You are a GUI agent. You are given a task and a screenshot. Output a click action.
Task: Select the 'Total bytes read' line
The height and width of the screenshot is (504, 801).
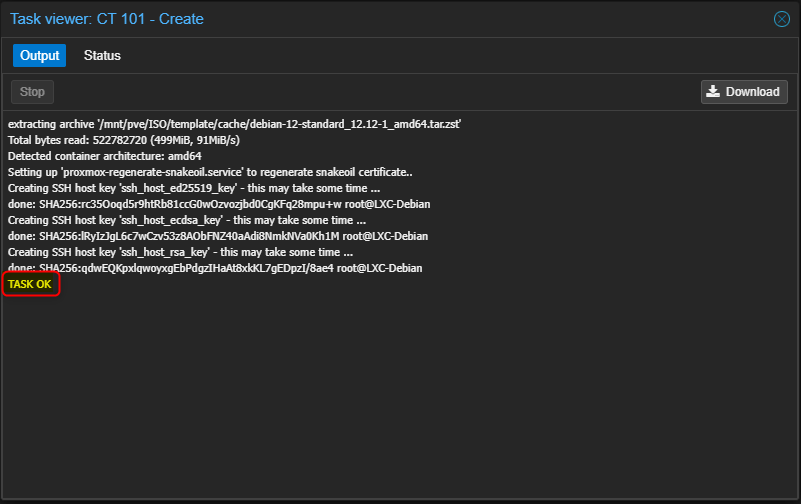[124, 140]
